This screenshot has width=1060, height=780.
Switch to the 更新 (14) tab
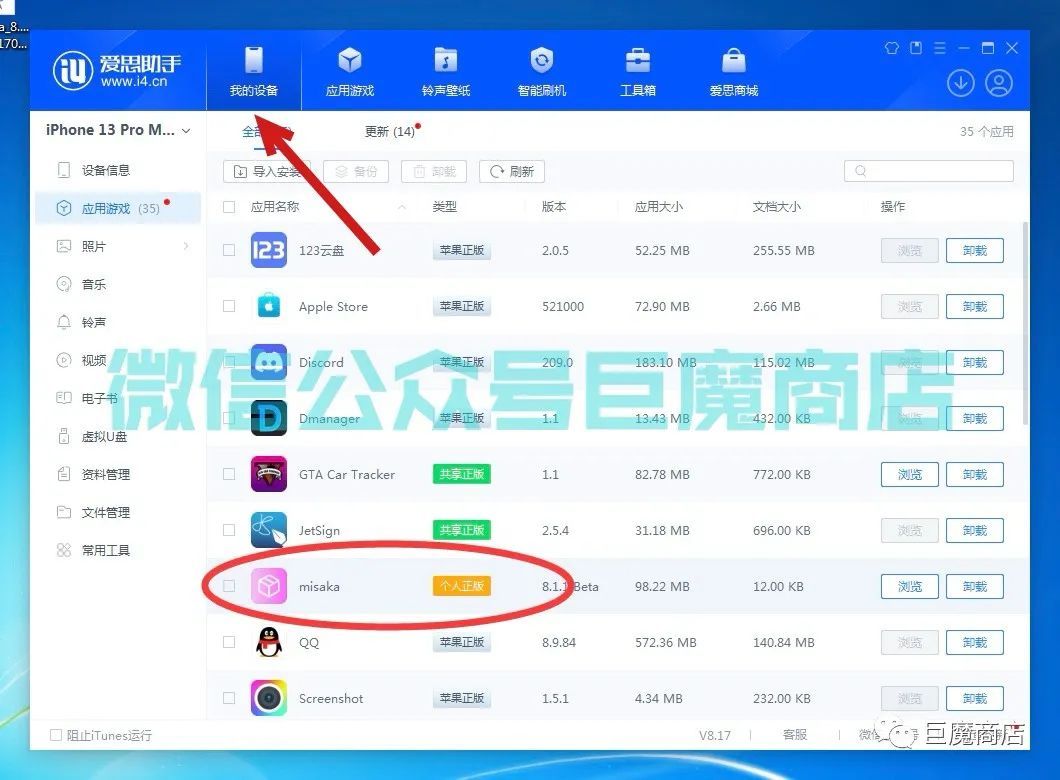(x=390, y=131)
